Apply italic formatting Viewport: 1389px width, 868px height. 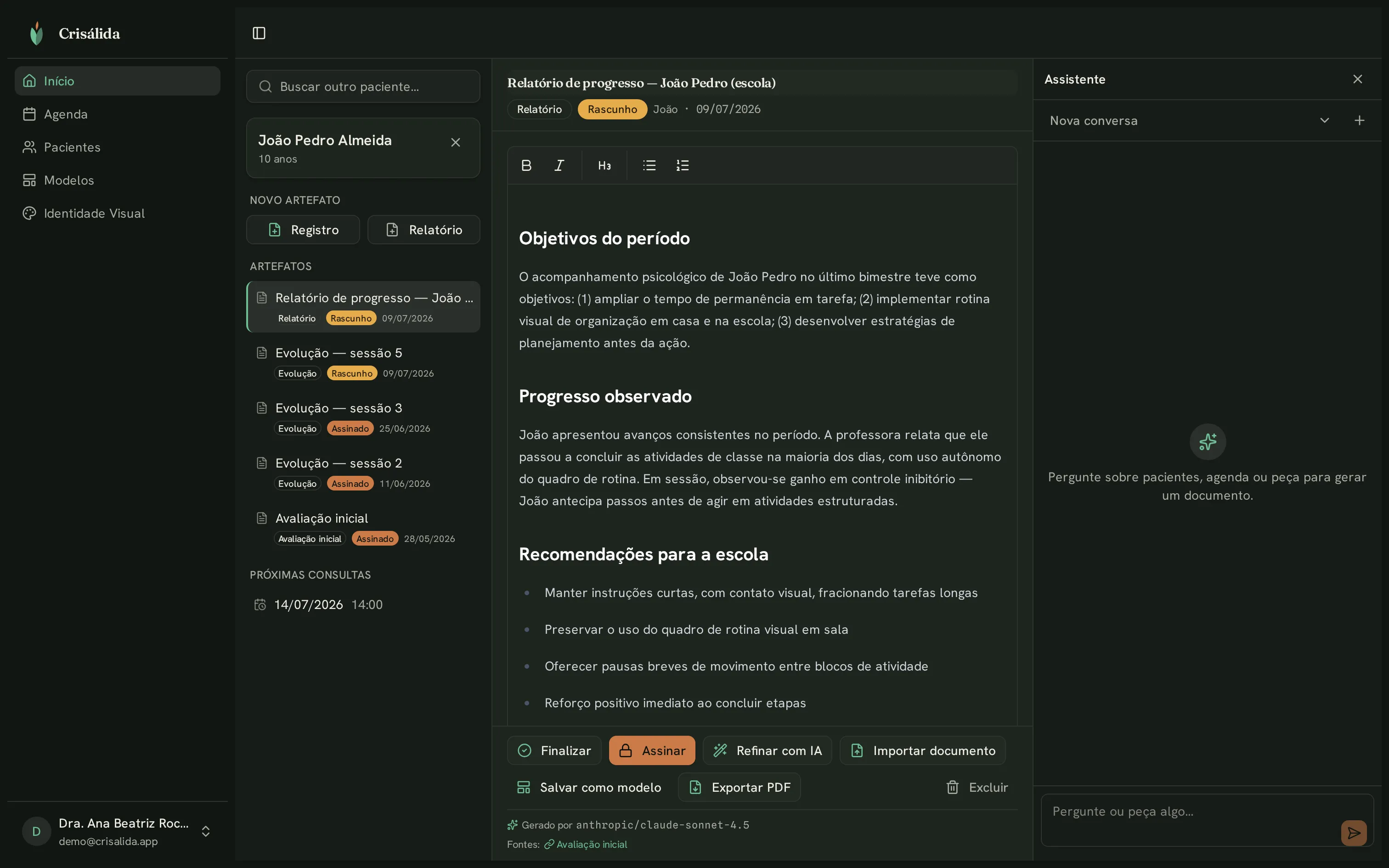pyautogui.click(x=559, y=165)
